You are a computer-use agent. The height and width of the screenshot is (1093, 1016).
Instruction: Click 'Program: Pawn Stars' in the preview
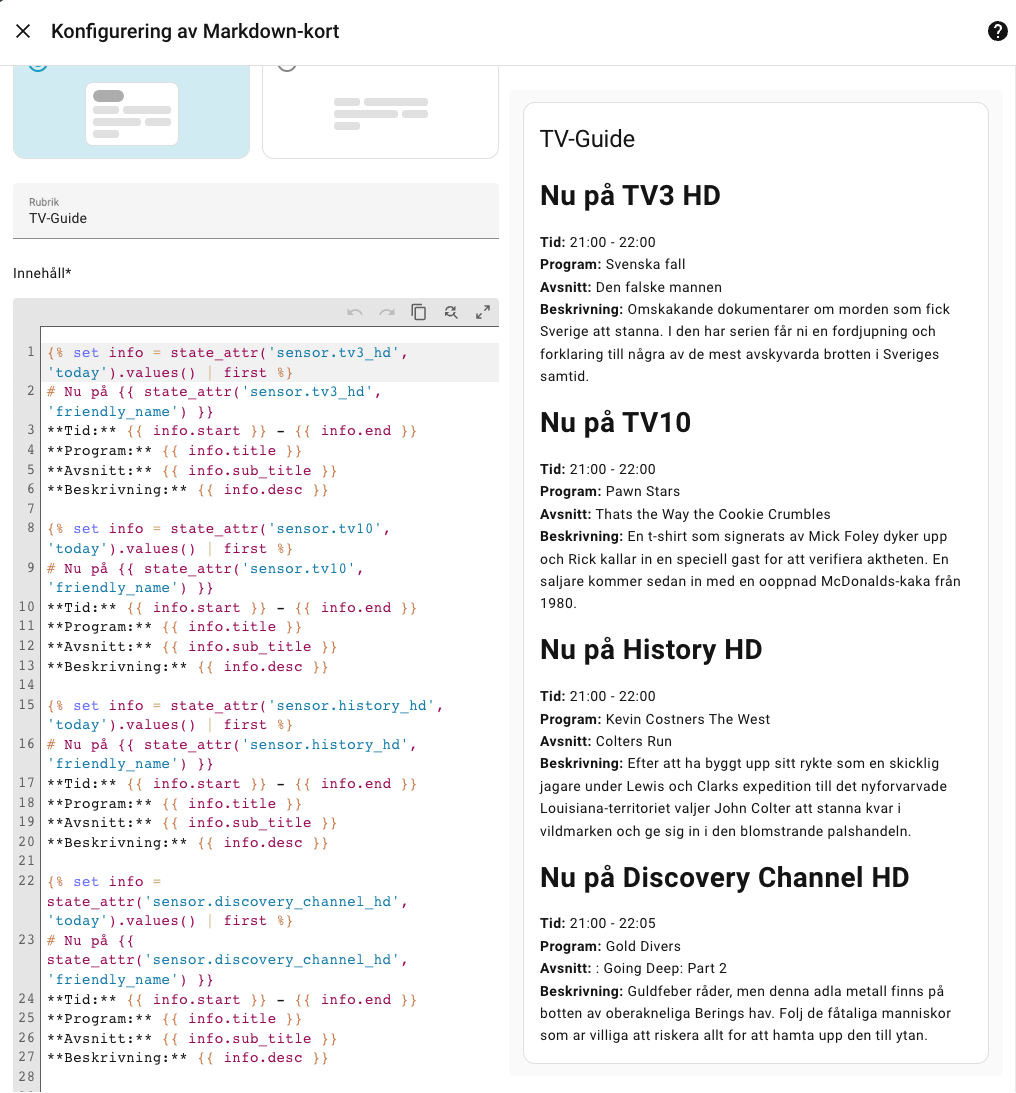click(610, 491)
